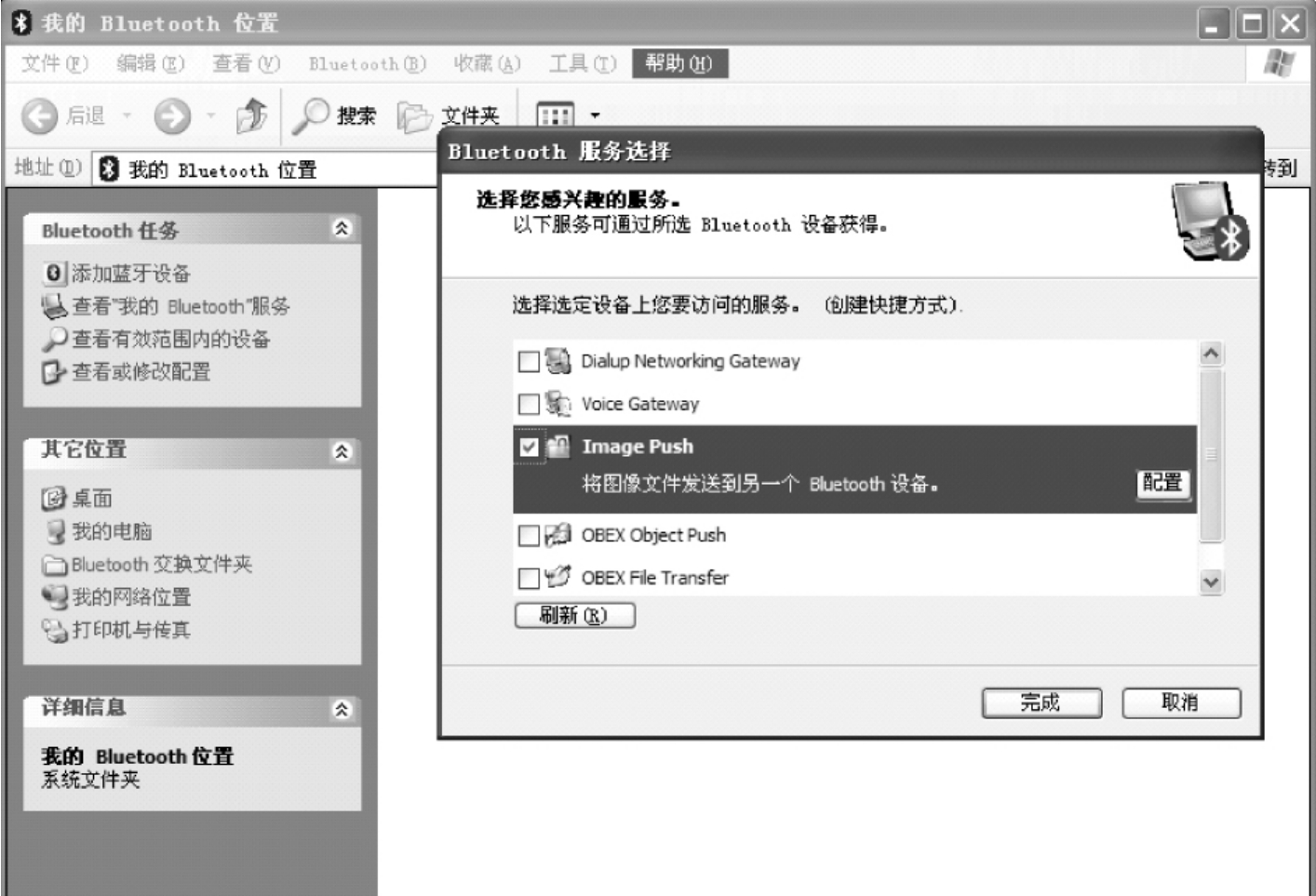Open the 工具(T) menu

click(583, 63)
